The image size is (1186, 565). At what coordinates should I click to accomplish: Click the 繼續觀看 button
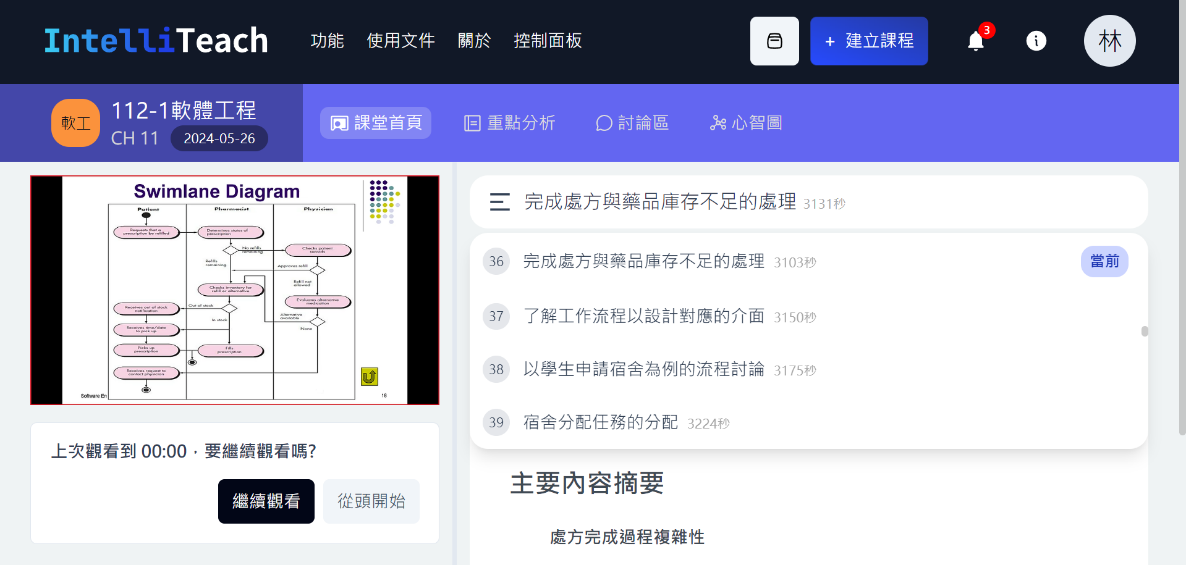(x=266, y=501)
